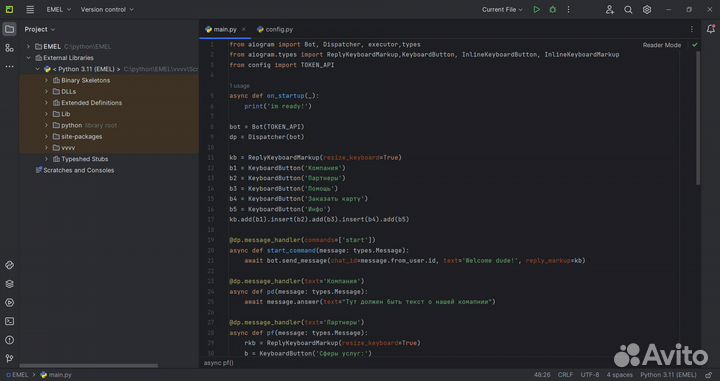Open Project view selector dropdown
Image resolution: width=720 pixels, height=381 pixels.
(x=39, y=29)
